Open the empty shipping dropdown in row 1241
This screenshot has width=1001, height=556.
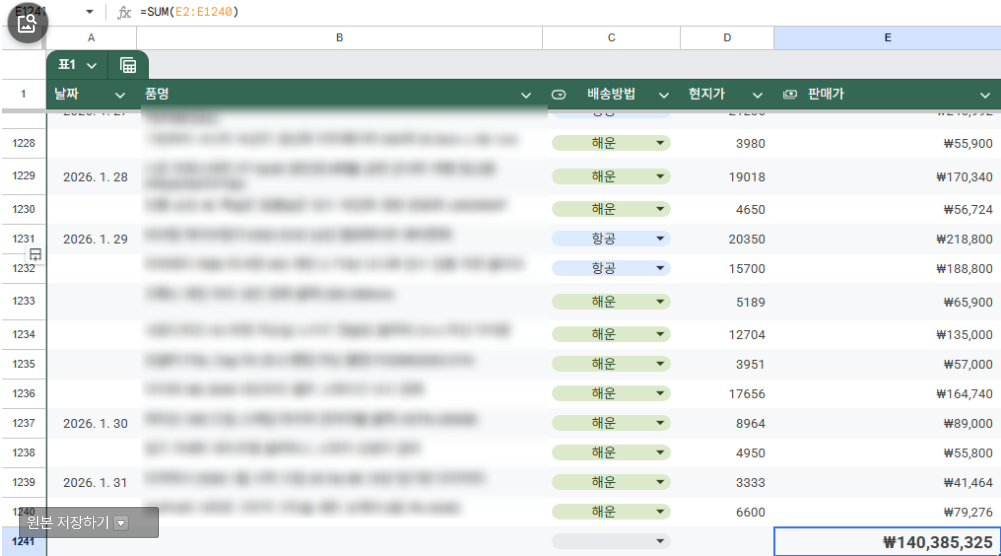click(659, 541)
